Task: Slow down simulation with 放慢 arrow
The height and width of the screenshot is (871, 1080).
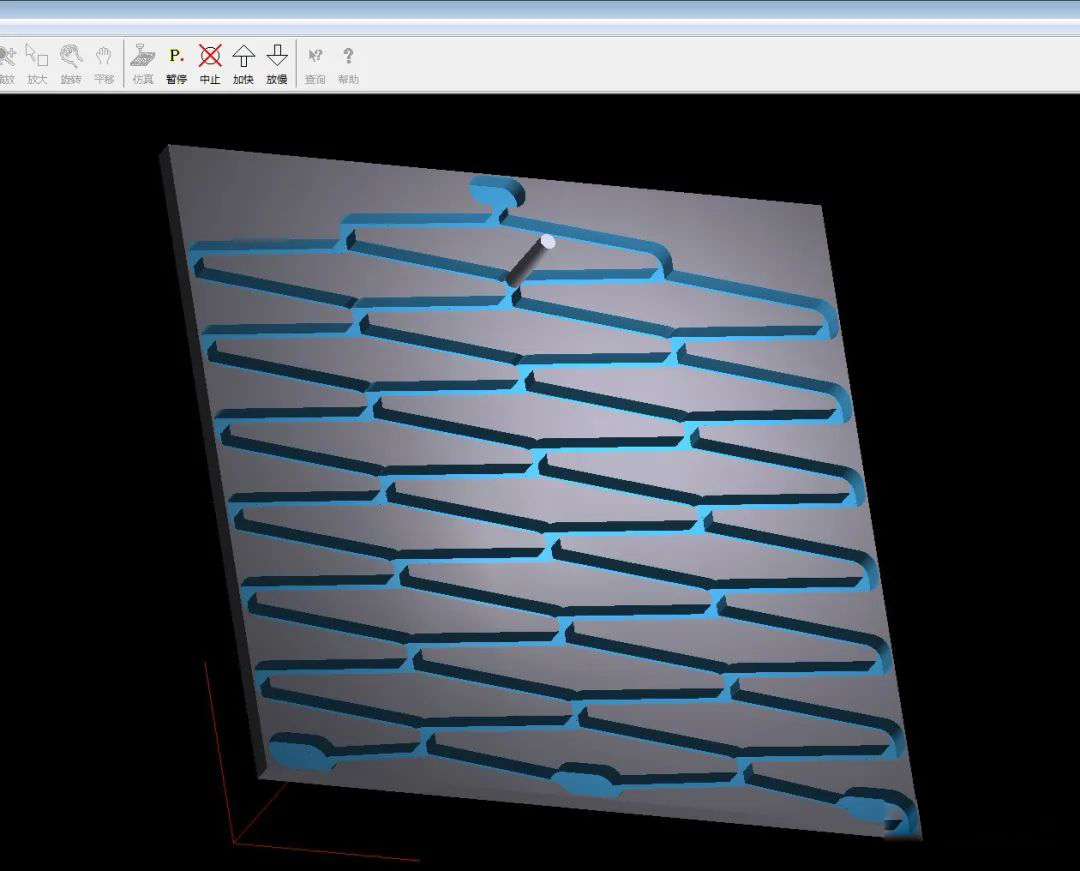Action: (x=277, y=62)
